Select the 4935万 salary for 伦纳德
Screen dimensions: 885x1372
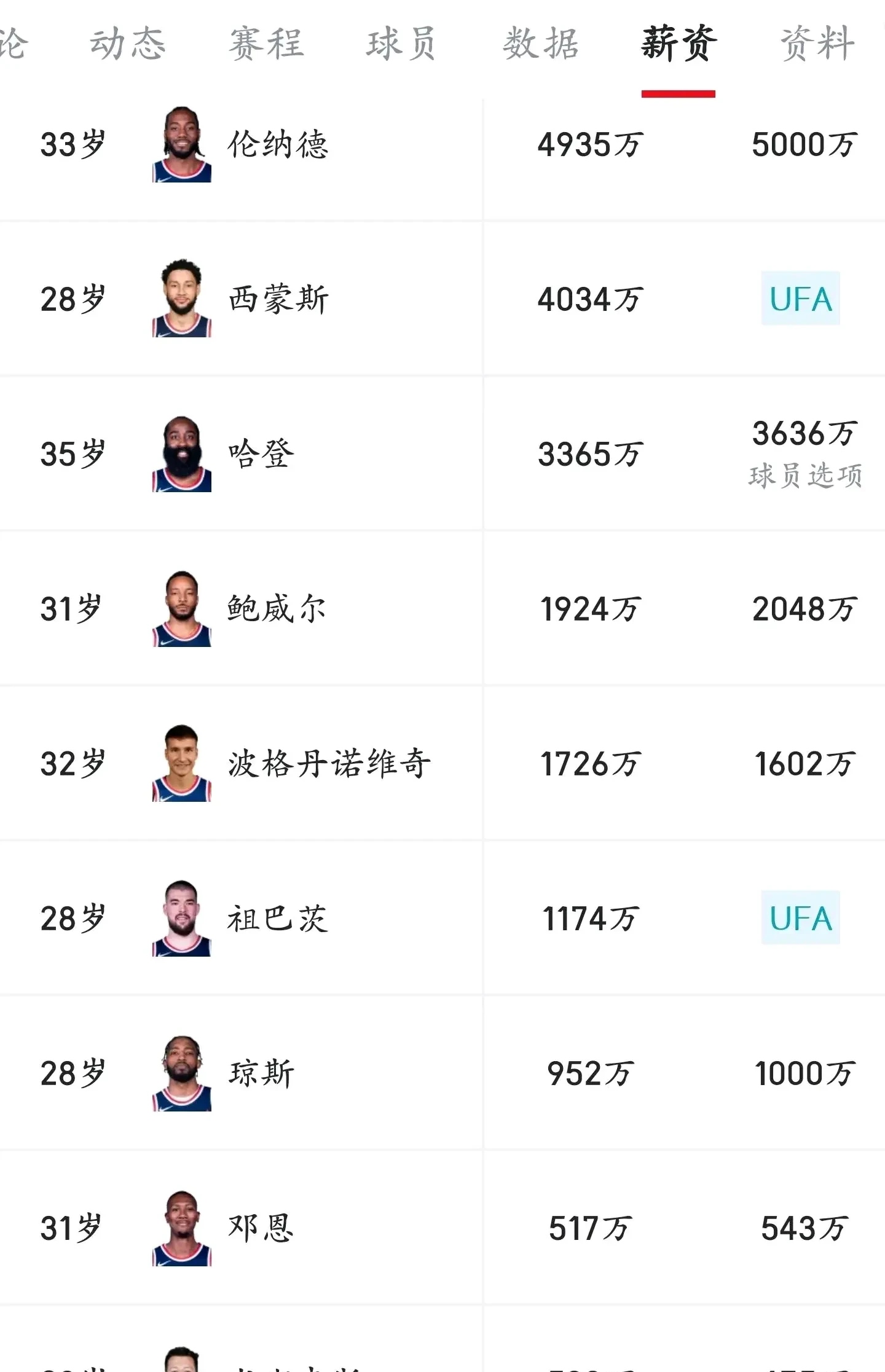[590, 145]
